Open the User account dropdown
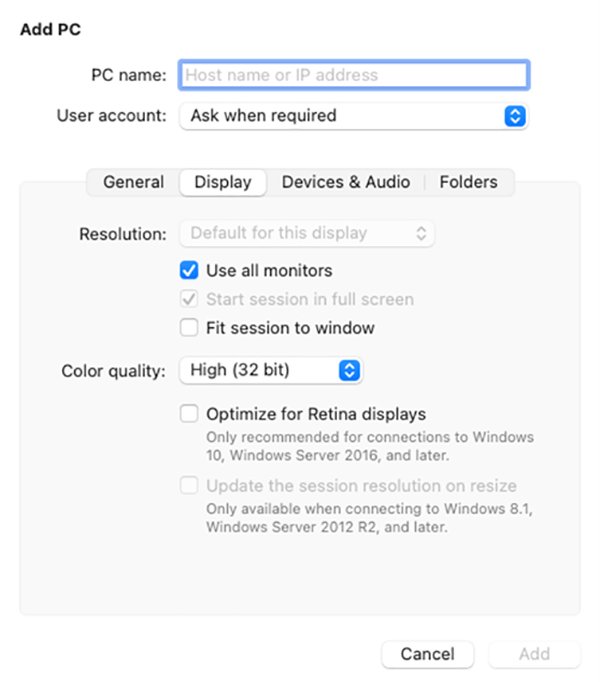This screenshot has height=682, width=600. (x=352, y=116)
